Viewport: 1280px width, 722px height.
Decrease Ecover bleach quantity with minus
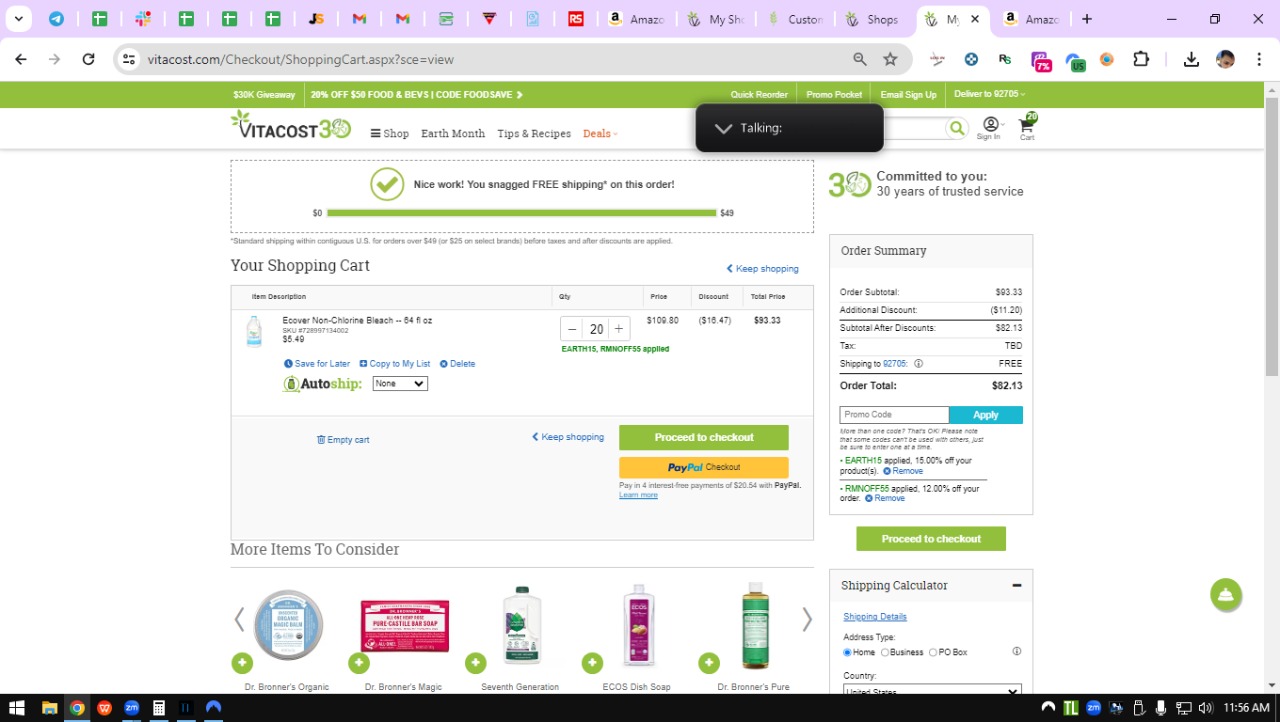tap(572, 329)
